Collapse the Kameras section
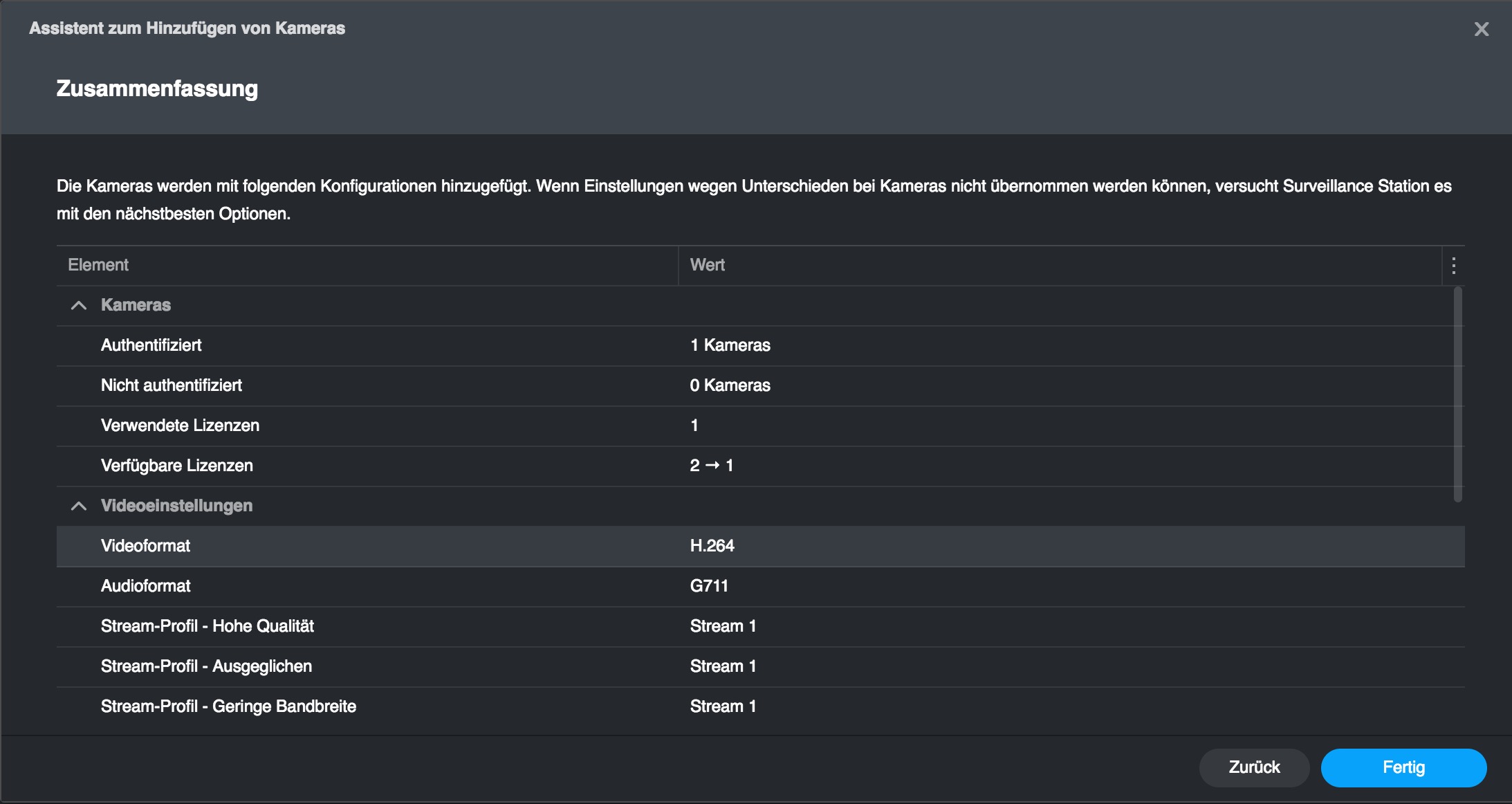 pyautogui.click(x=79, y=305)
